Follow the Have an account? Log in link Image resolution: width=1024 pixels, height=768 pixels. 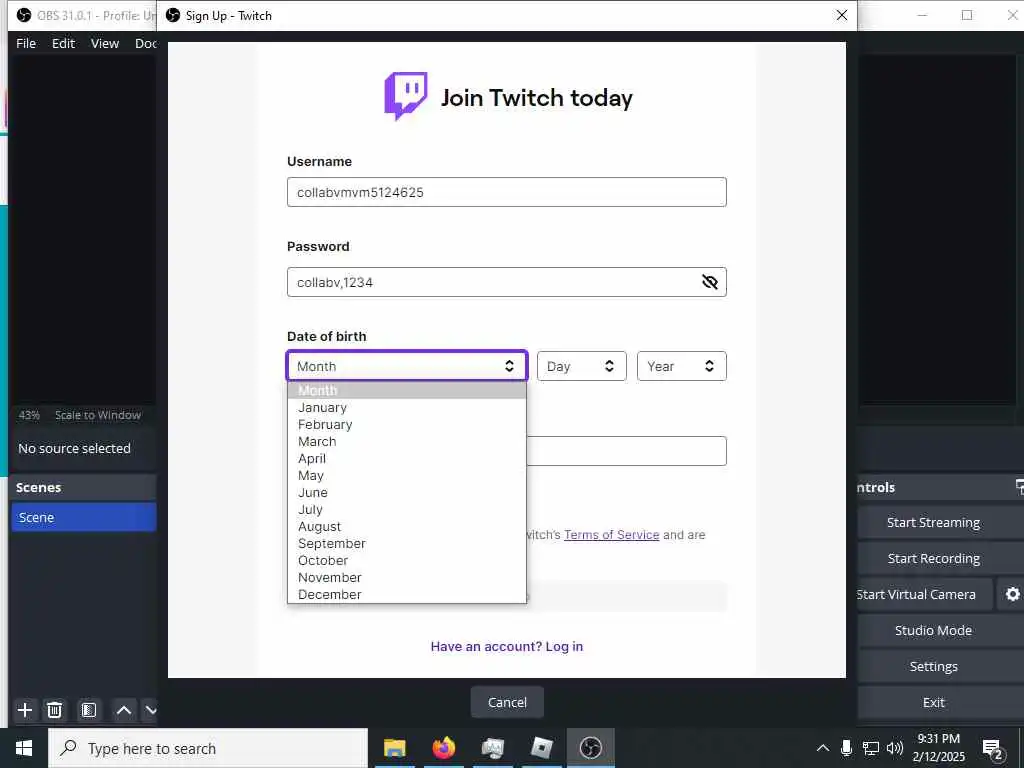click(x=507, y=647)
